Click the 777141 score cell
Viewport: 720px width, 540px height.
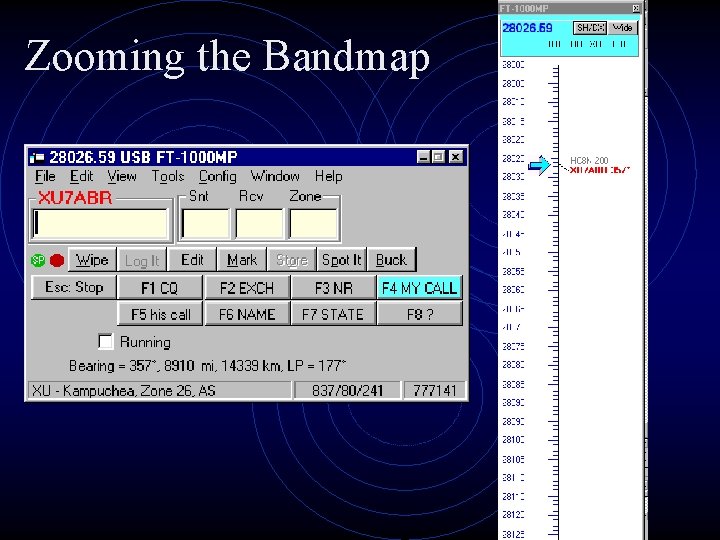435,391
